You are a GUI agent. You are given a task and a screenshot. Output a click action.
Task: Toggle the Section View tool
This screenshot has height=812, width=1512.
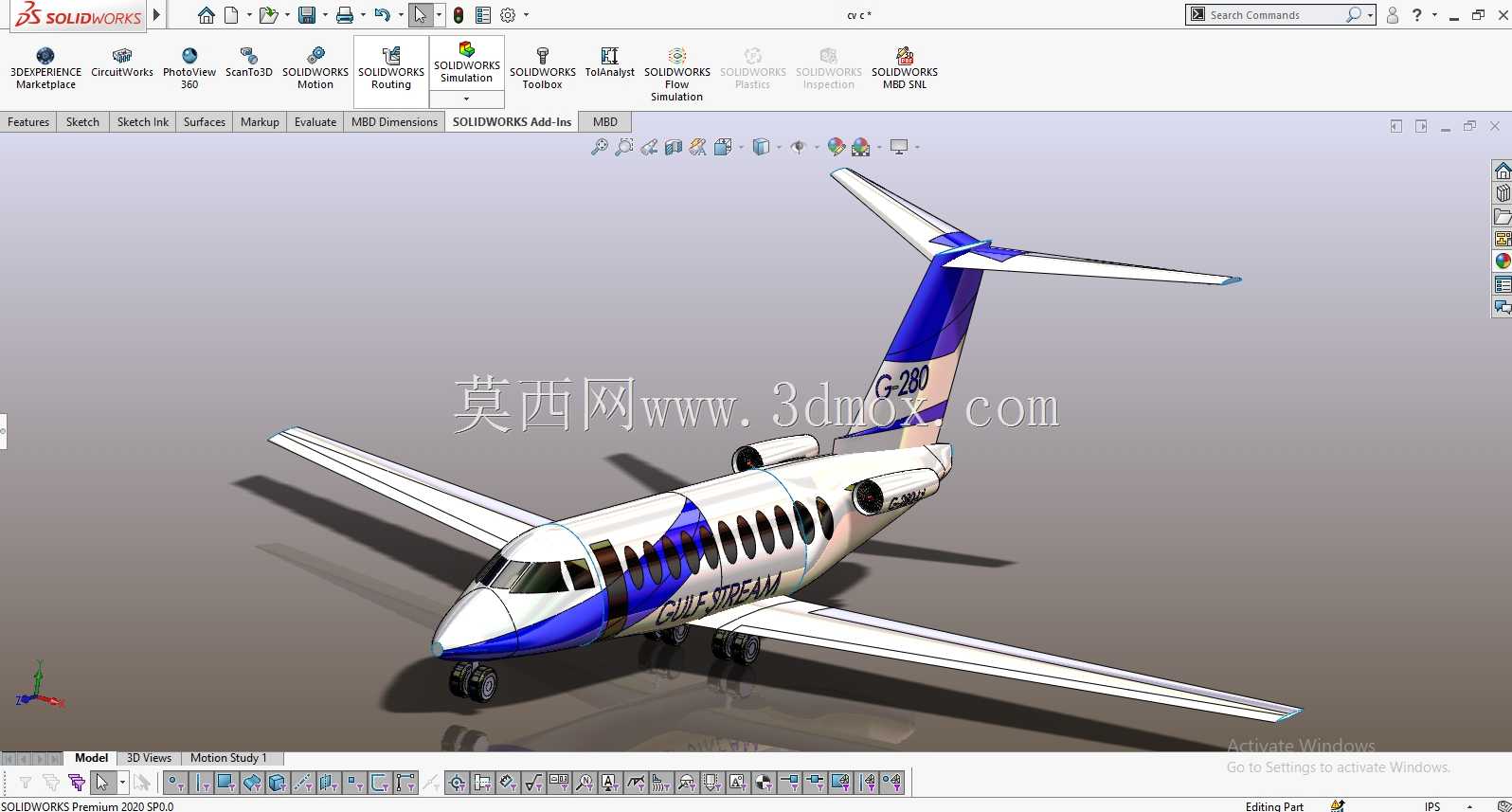click(x=674, y=147)
